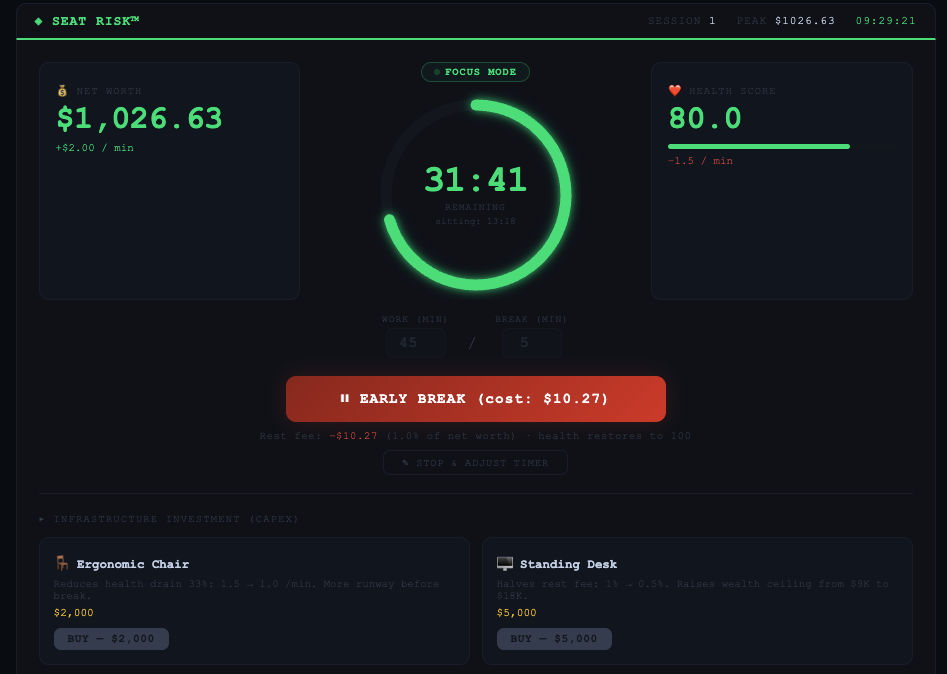Click the Ergonomic Chair title
The image size is (947, 674).
point(132,564)
